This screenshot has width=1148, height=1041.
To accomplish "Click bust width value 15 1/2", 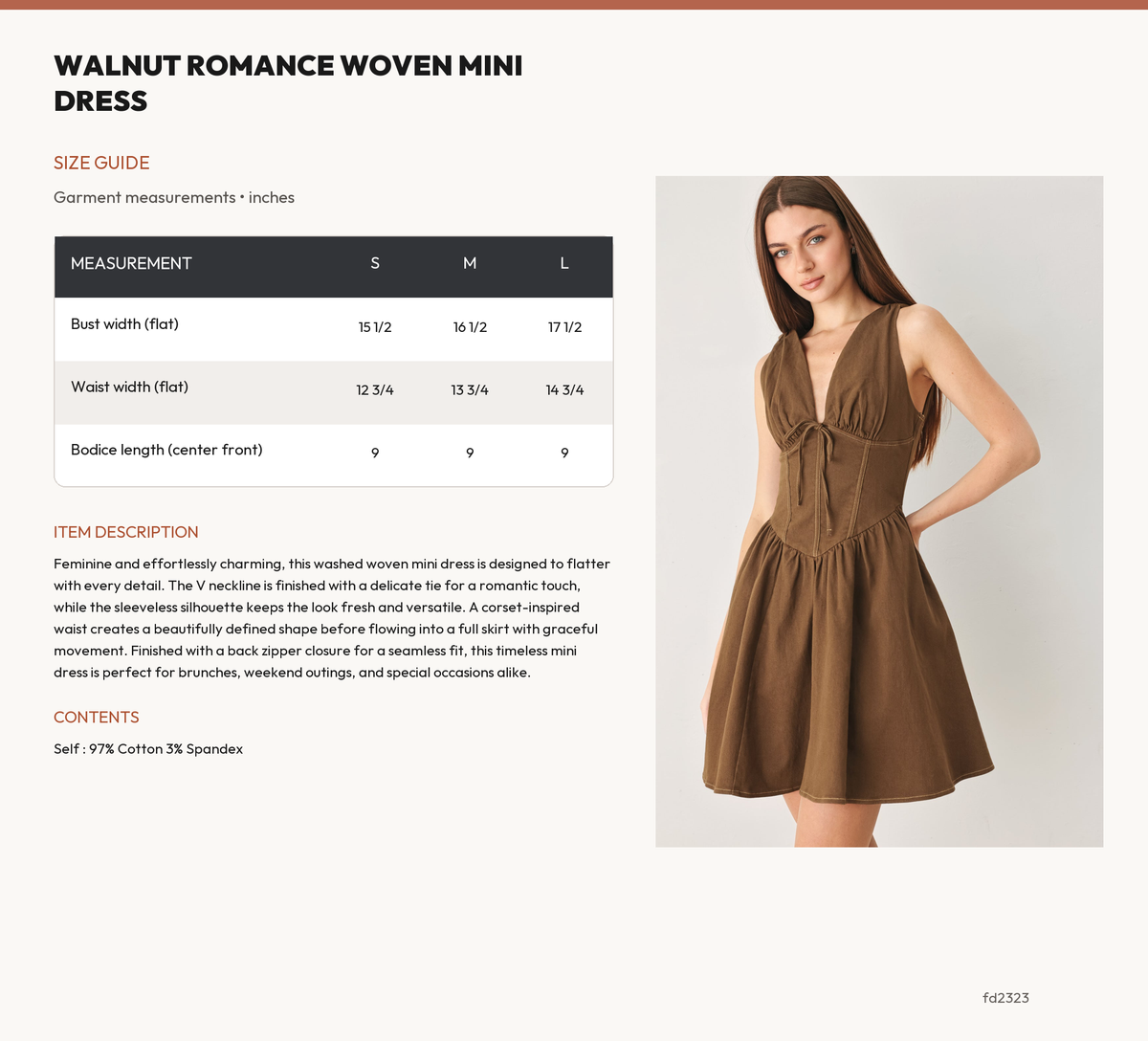I will click(375, 327).
